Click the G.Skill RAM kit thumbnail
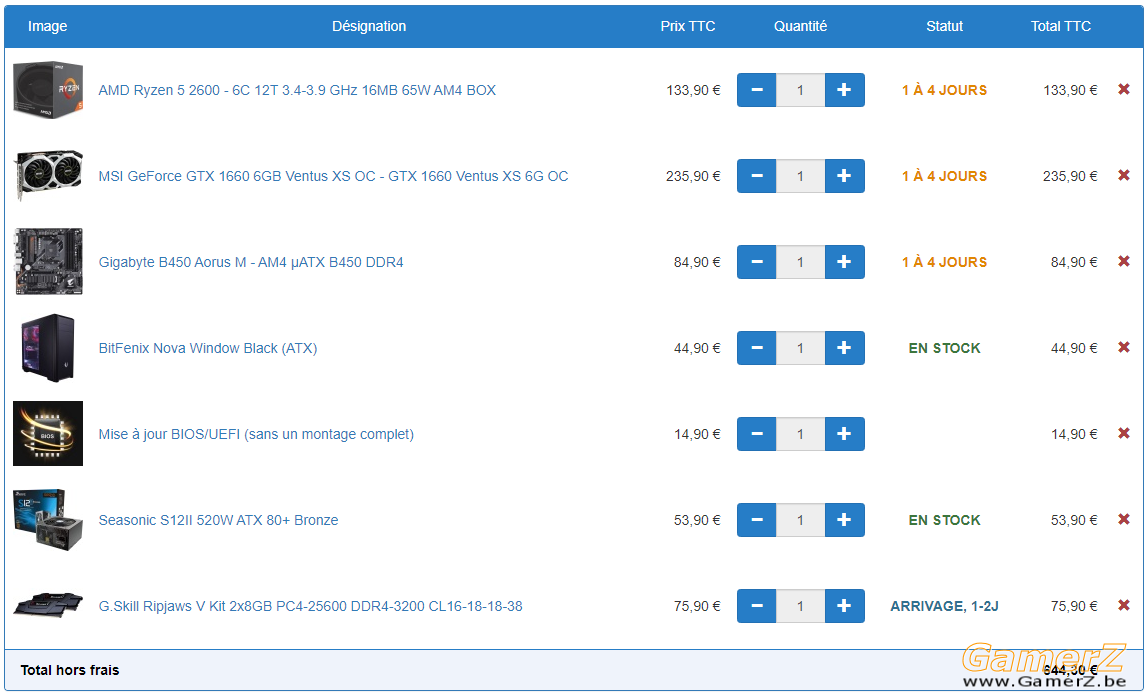The image size is (1147, 697). point(48,606)
